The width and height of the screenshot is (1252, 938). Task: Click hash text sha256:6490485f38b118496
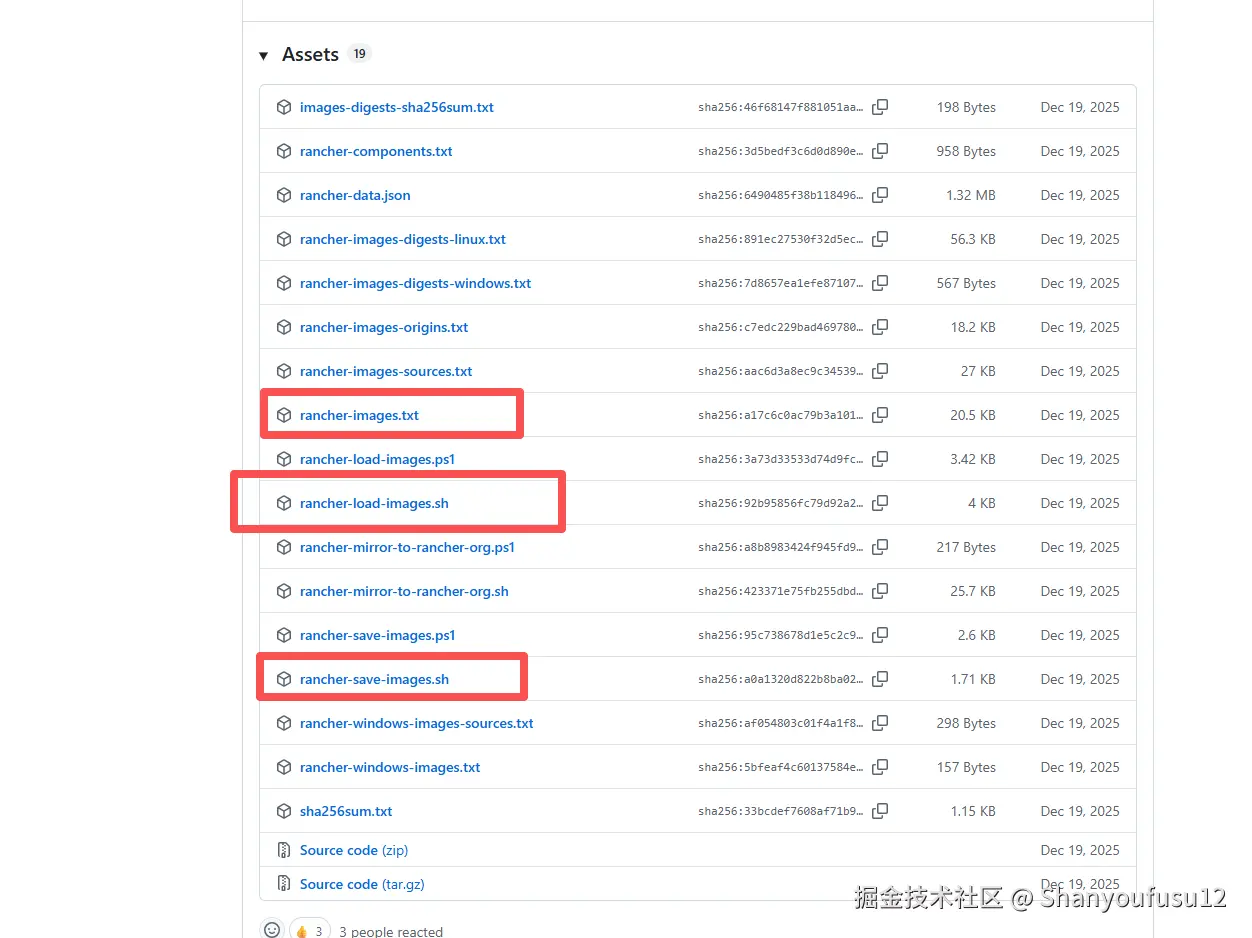781,195
